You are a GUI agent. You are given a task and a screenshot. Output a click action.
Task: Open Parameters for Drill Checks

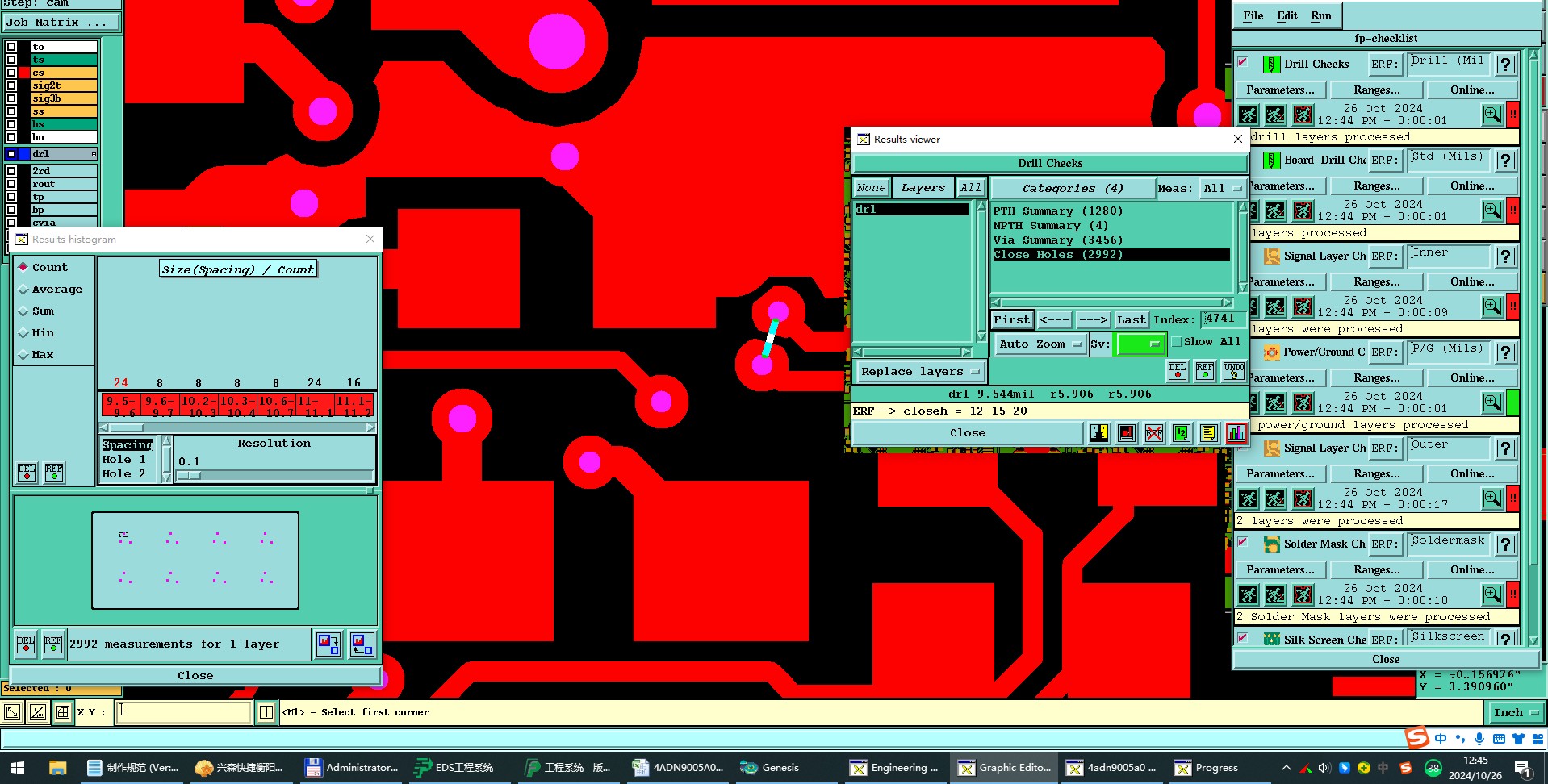click(x=1280, y=90)
